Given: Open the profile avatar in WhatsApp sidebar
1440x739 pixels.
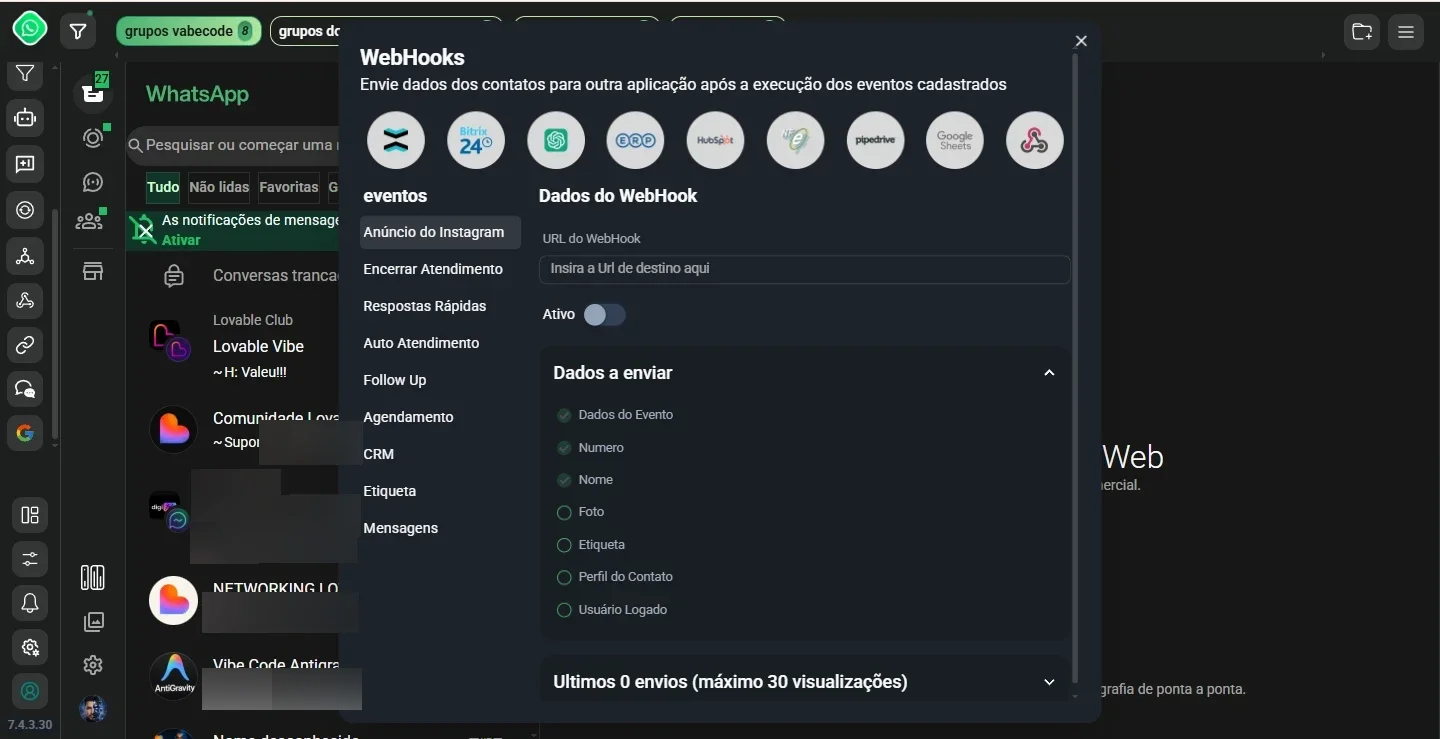Looking at the screenshot, I should coord(93,709).
